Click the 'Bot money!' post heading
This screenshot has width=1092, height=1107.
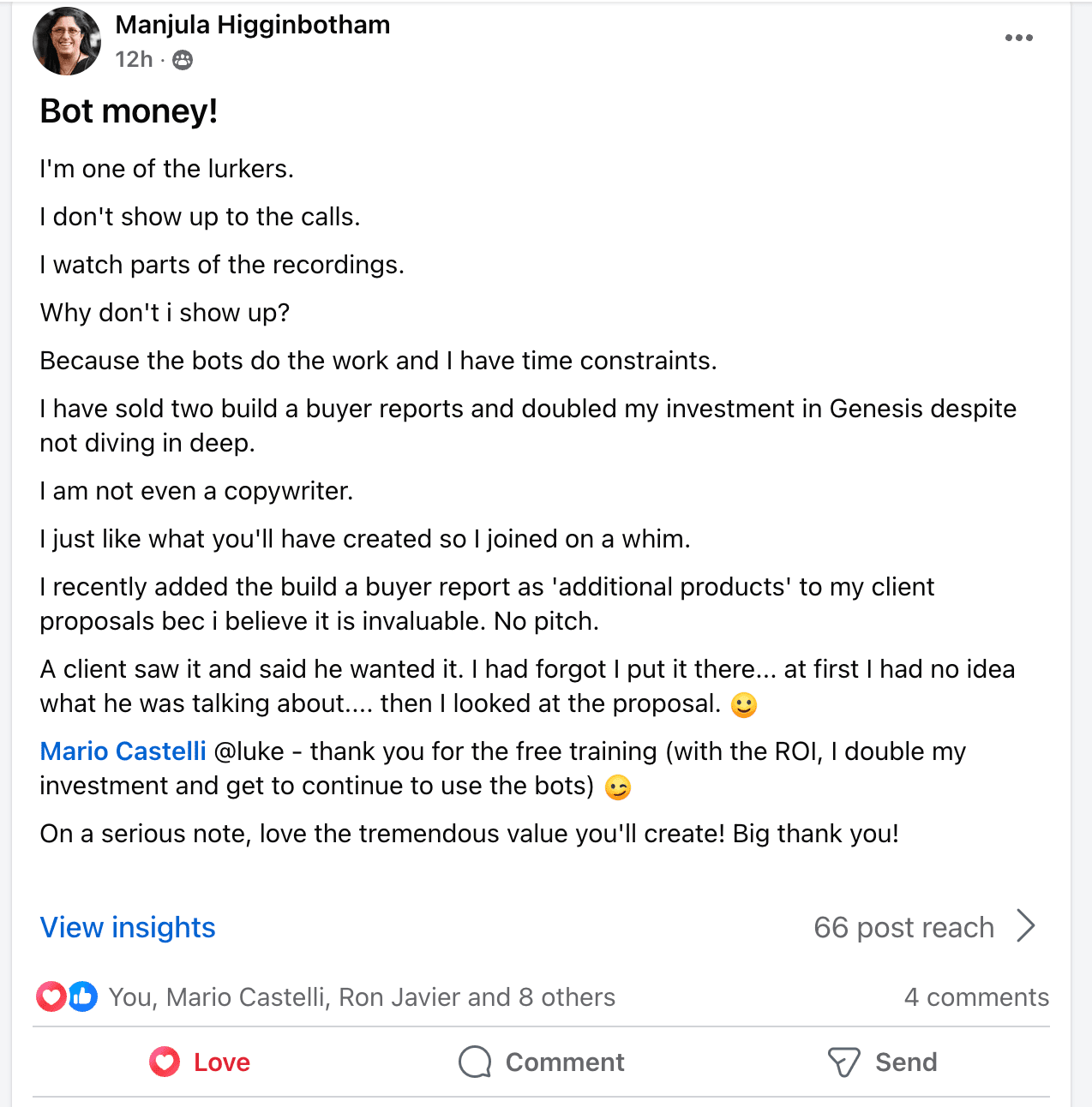[129, 111]
